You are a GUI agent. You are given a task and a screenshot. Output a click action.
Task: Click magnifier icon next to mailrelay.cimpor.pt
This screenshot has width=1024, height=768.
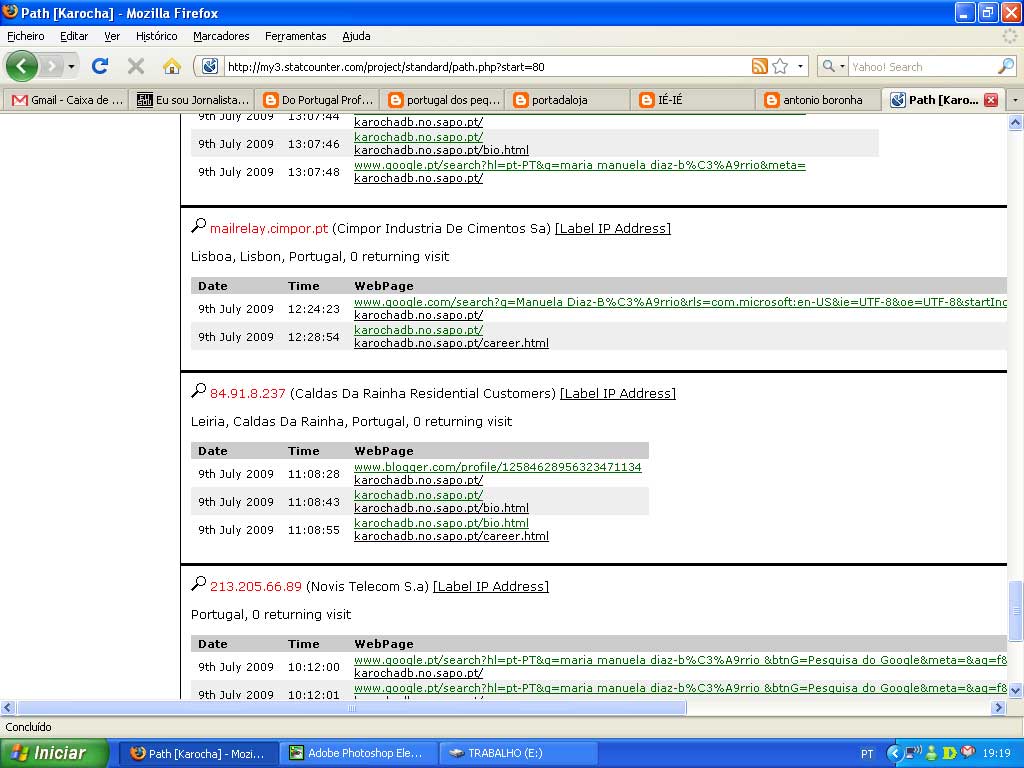click(x=199, y=226)
